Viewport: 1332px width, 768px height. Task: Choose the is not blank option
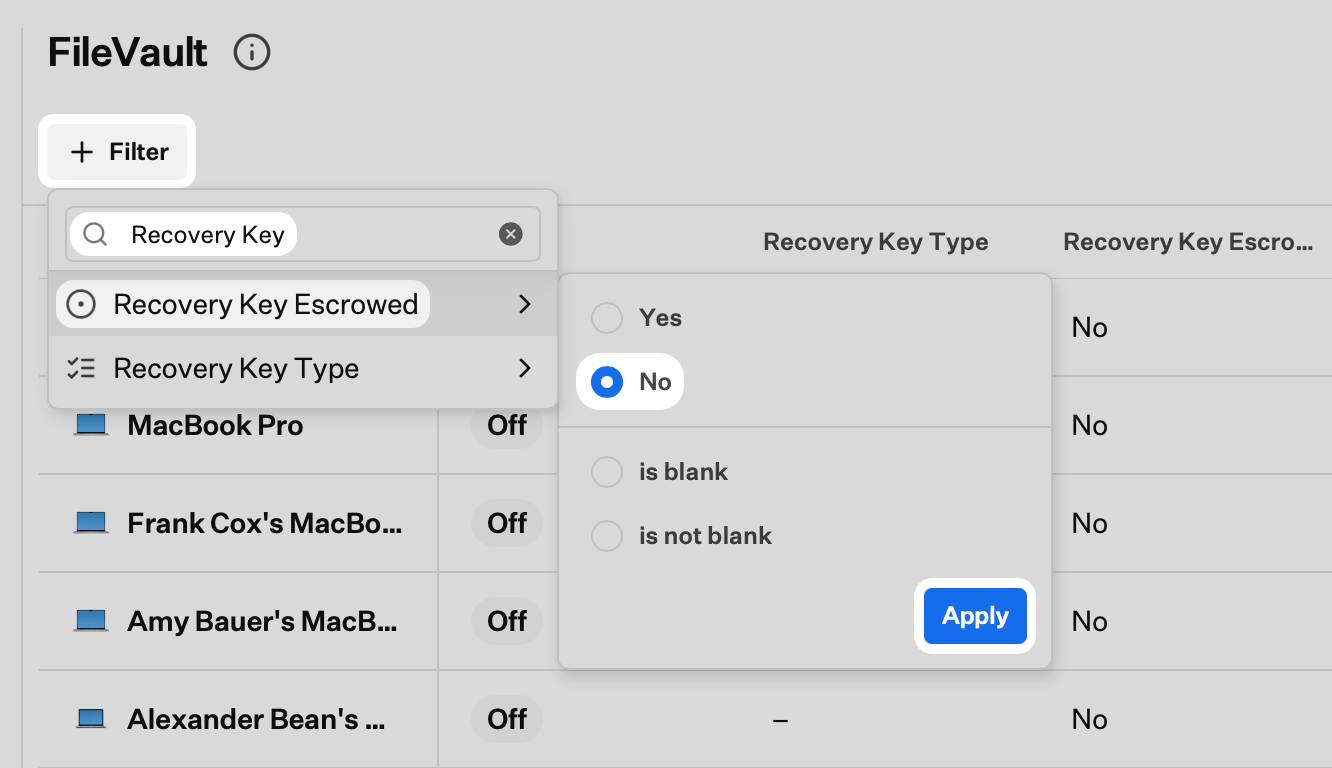607,536
